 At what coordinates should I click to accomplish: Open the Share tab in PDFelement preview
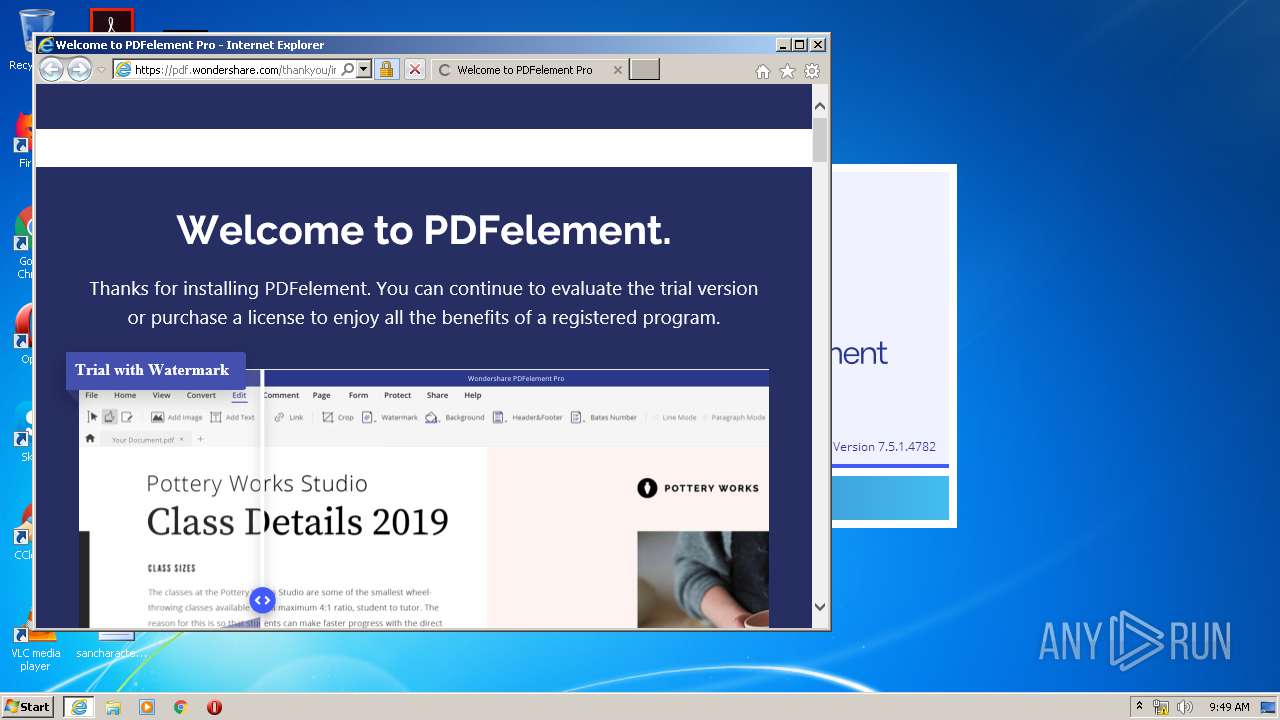click(437, 395)
